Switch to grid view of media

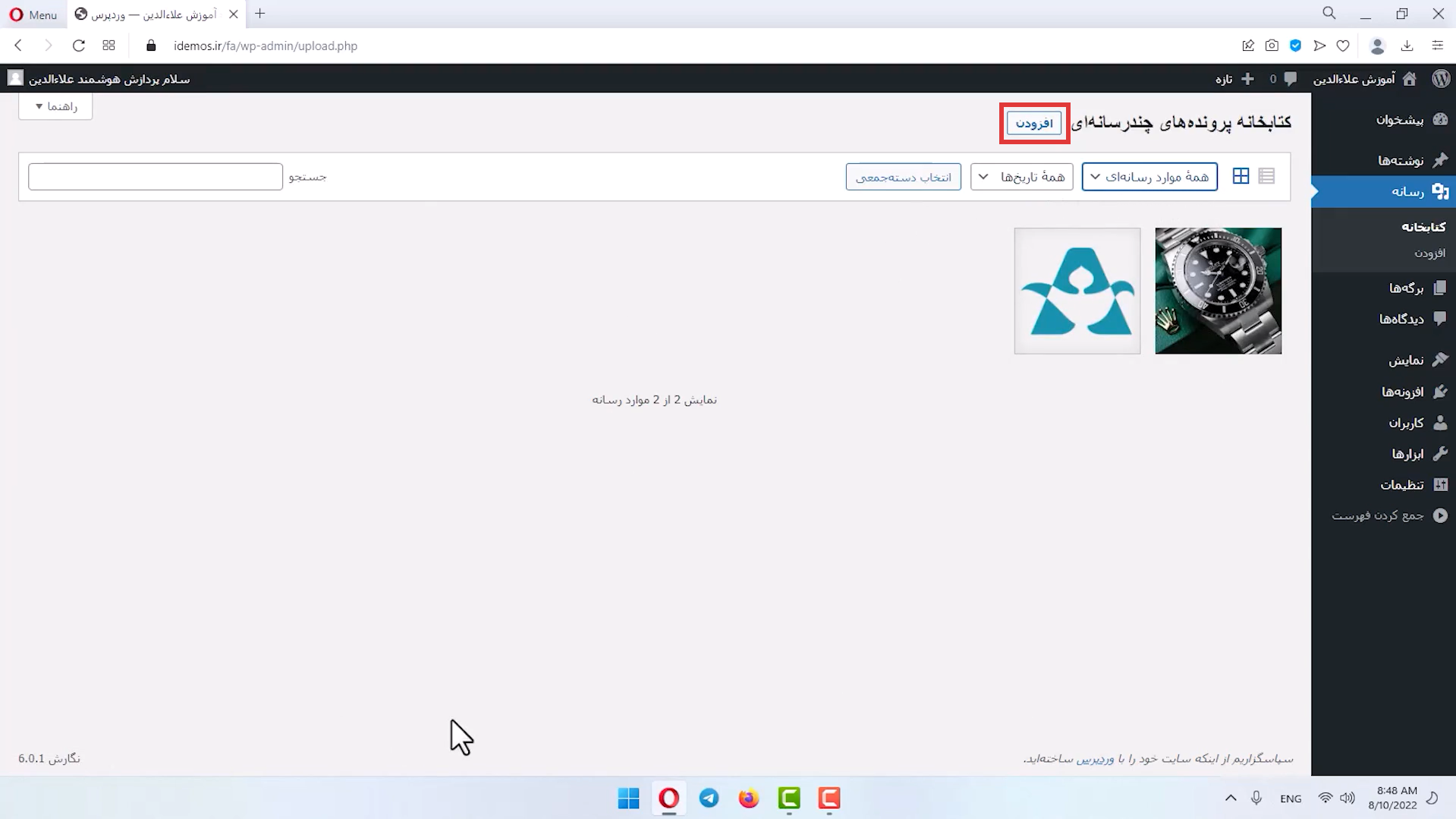(1241, 176)
